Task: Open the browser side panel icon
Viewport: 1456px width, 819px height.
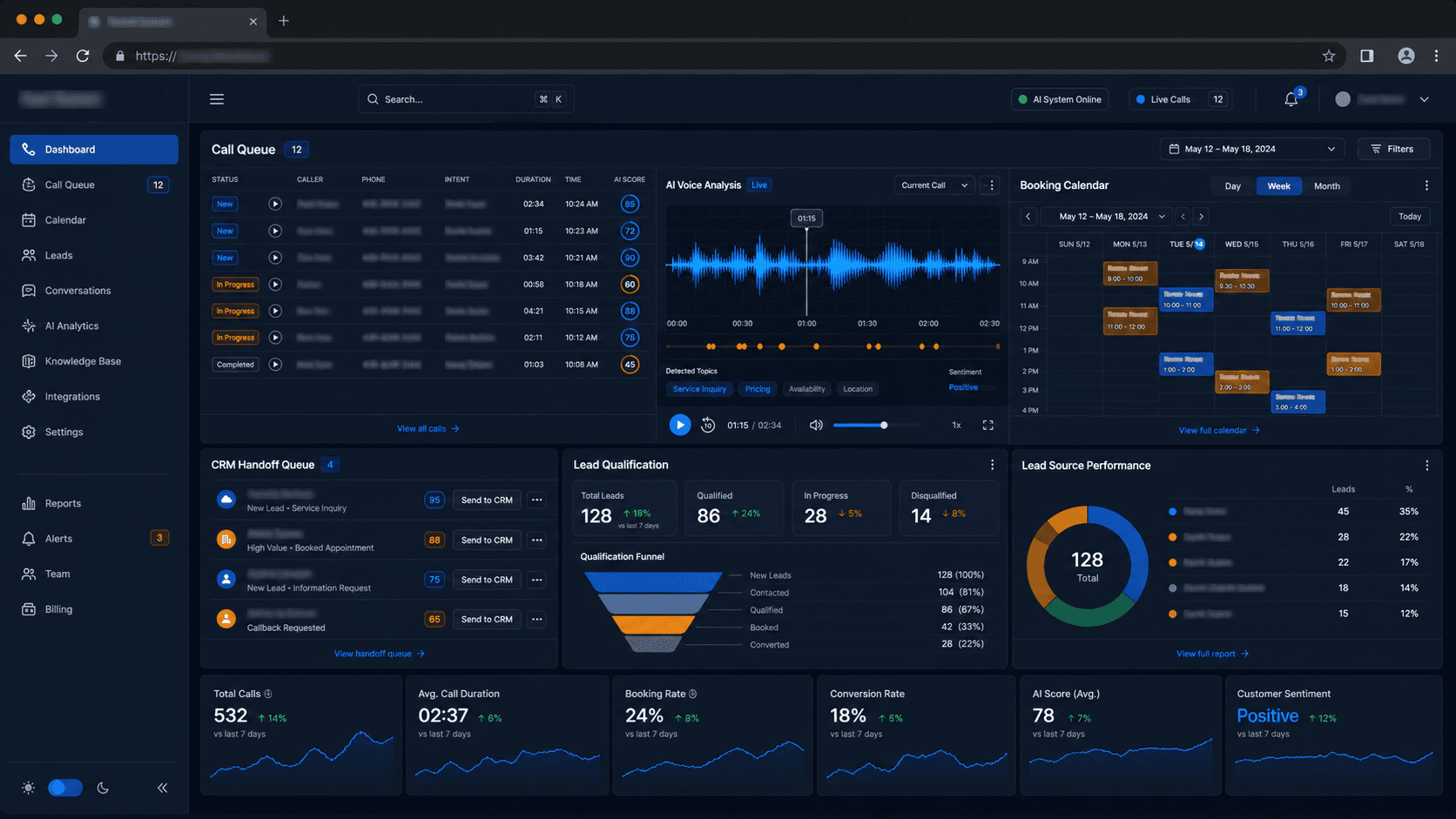Action: coord(1367,56)
